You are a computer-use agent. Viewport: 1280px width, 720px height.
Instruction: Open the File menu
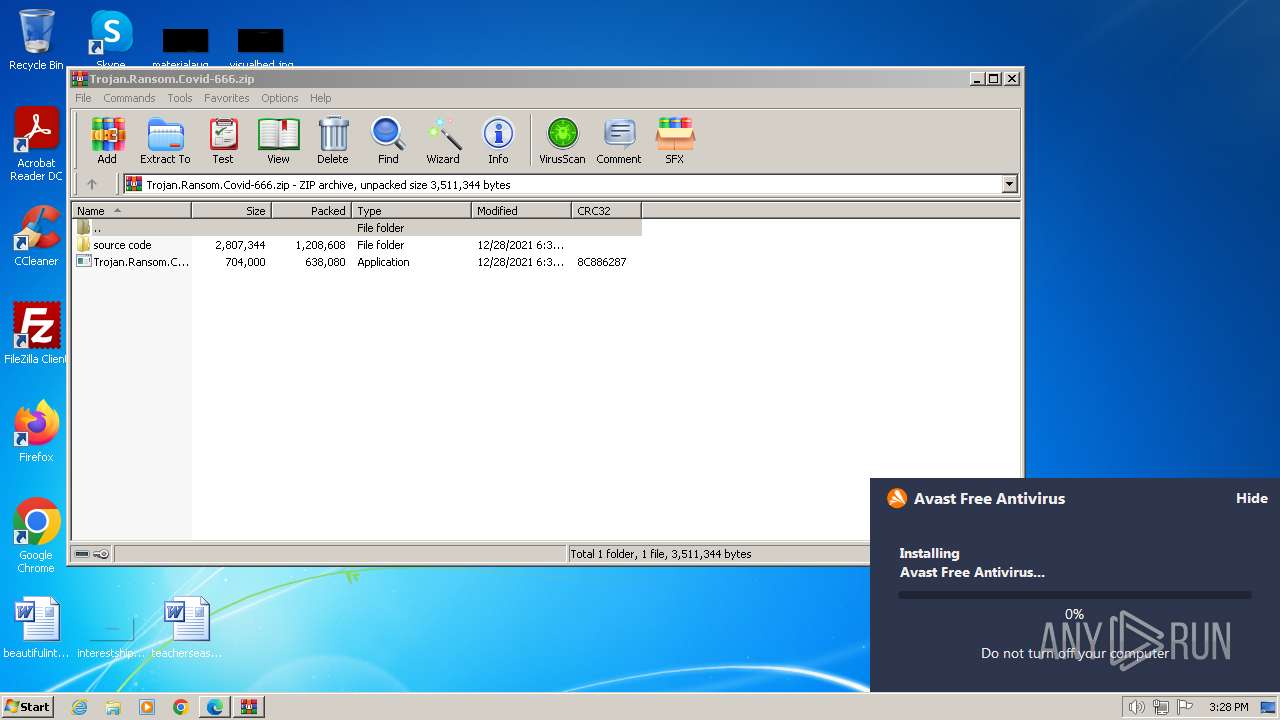(83, 98)
